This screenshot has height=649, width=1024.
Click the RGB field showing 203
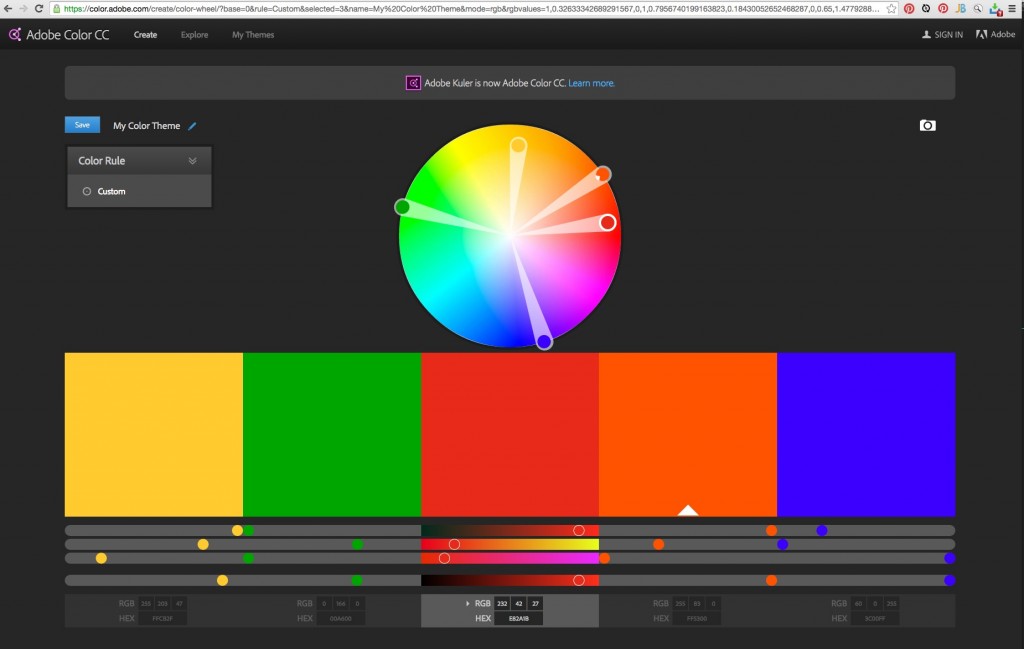163,603
